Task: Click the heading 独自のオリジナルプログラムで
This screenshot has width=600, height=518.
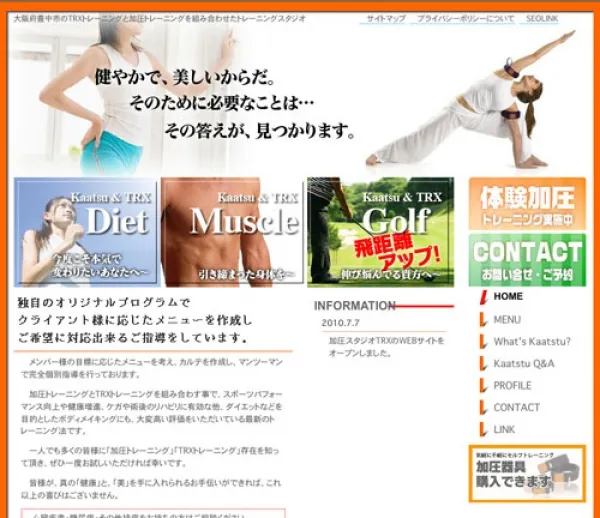Action: tap(104, 303)
